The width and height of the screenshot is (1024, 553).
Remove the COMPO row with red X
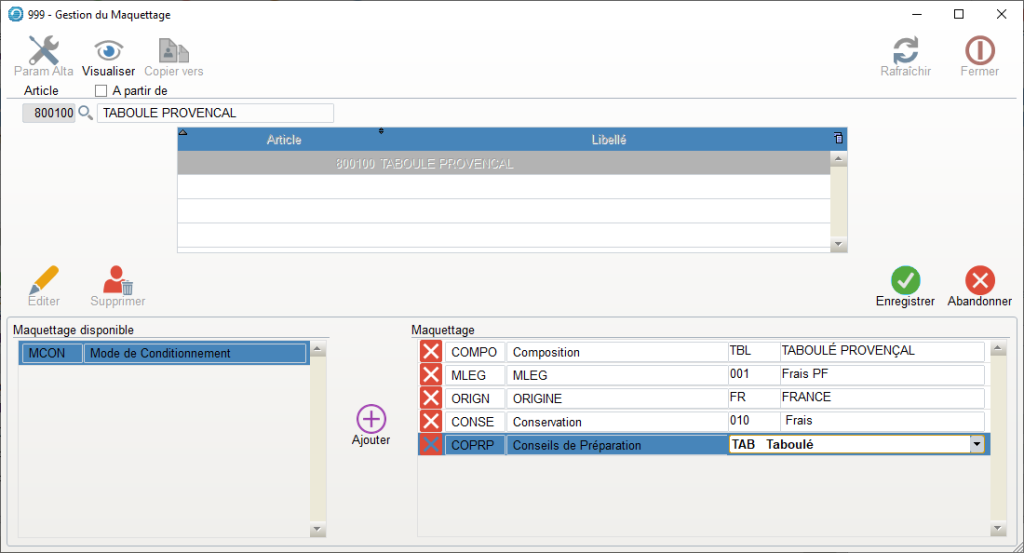click(430, 351)
